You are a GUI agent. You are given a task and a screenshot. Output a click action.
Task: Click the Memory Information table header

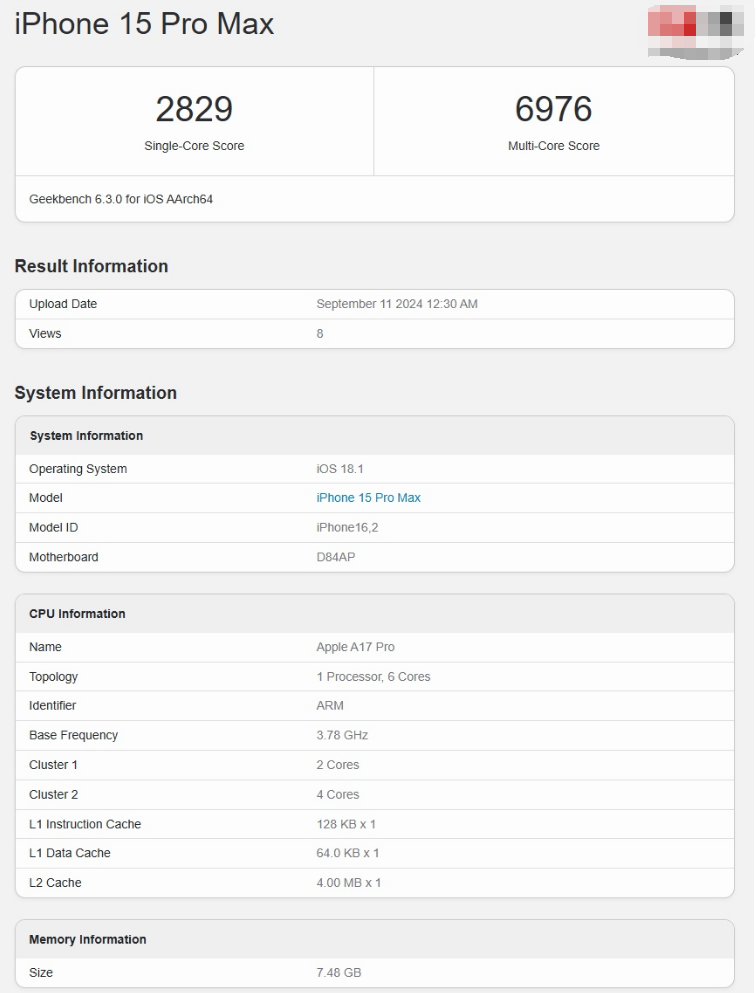(87, 940)
